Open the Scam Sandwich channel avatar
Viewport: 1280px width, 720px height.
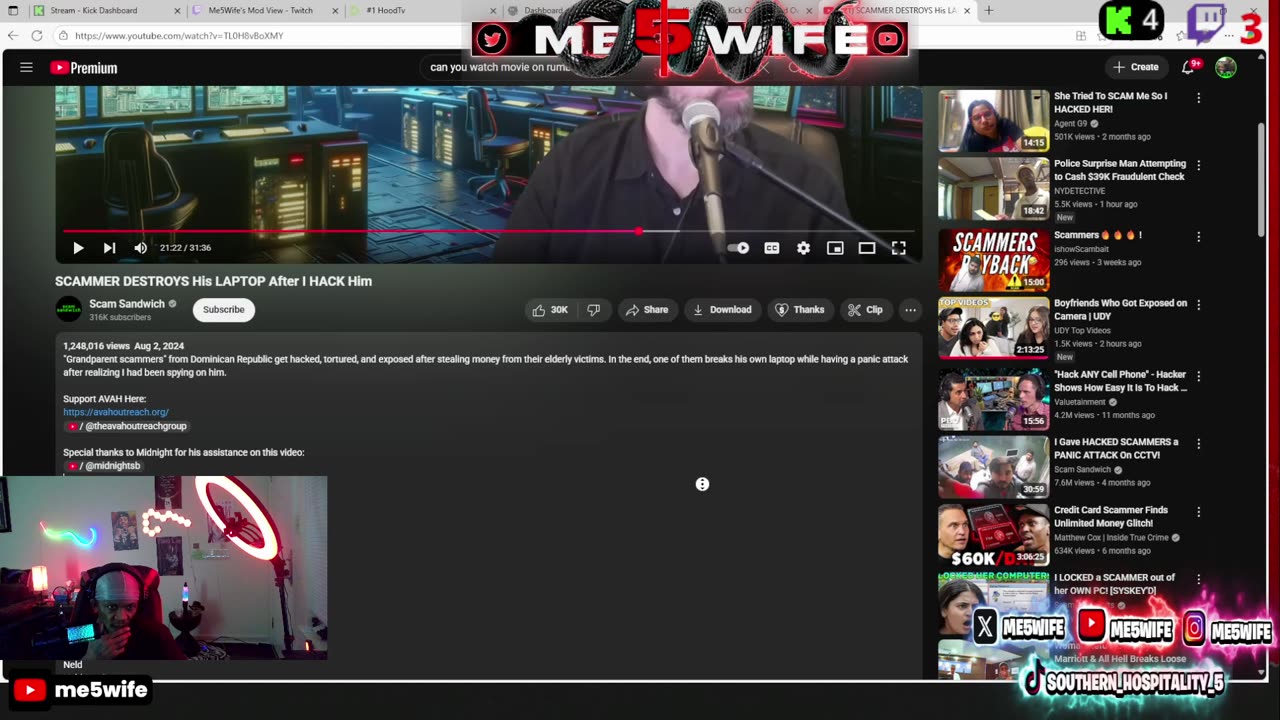(68, 309)
